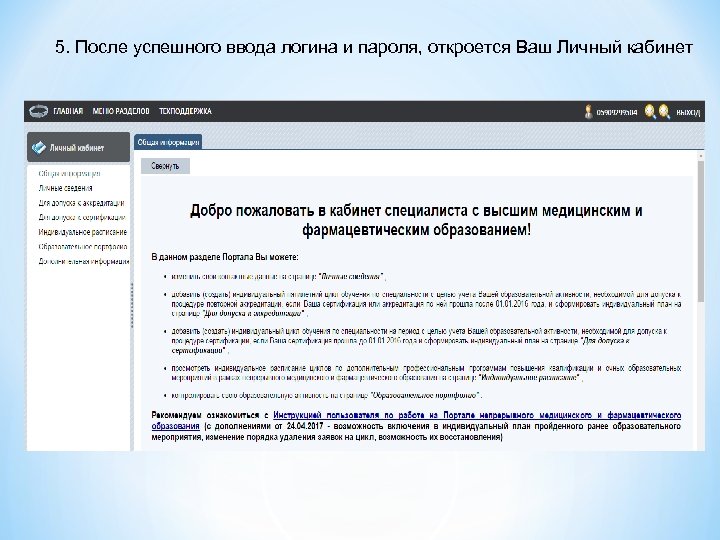Click the first magnifier icon in header

point(650,112)
